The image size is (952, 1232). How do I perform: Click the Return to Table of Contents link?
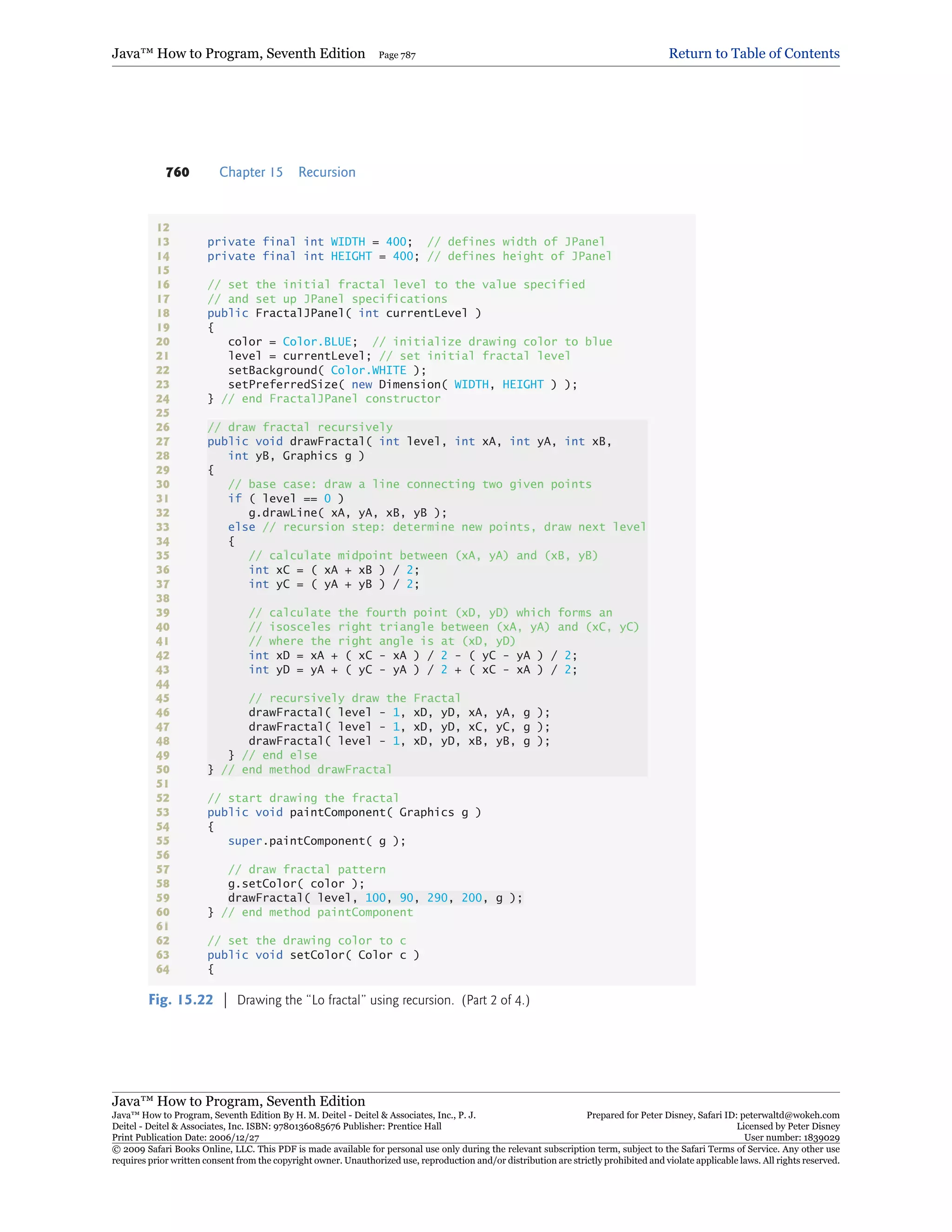[754, 53]
